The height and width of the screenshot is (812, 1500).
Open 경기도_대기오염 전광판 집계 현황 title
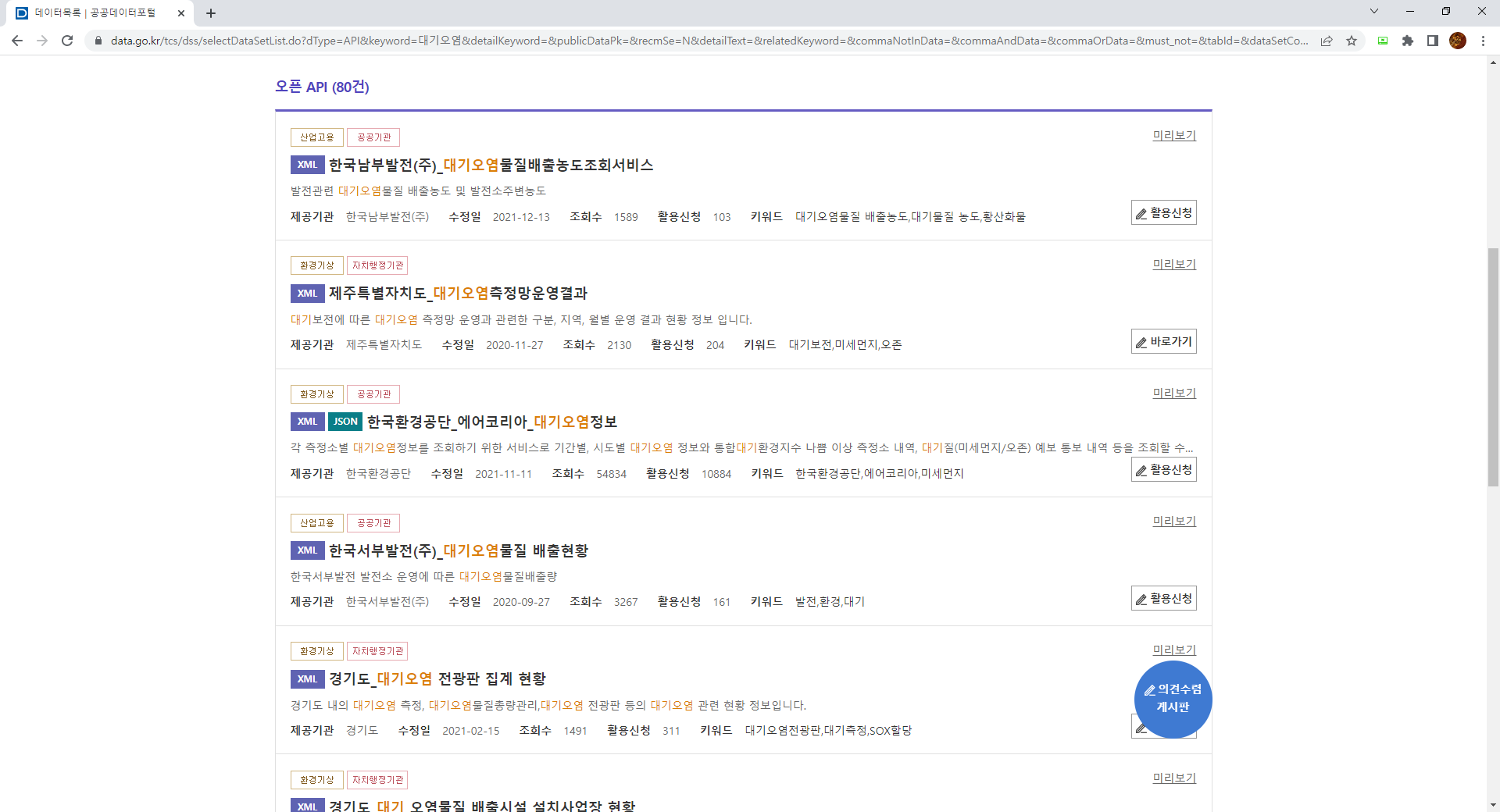[437, 679]
